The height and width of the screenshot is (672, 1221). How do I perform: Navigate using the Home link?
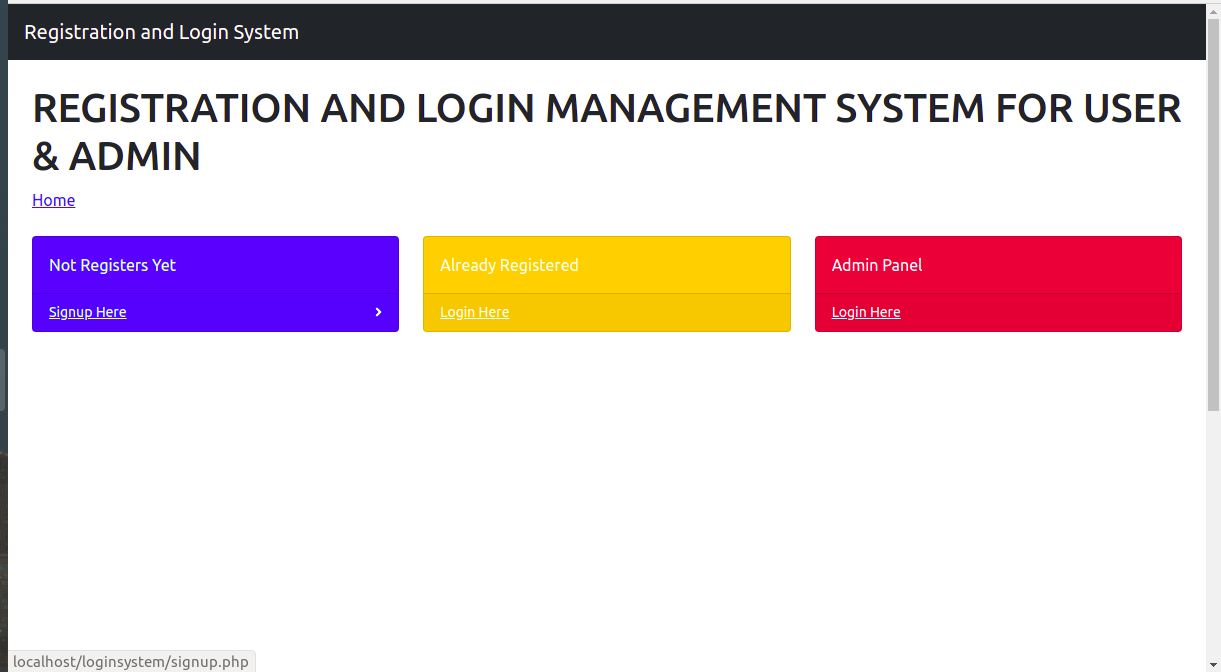pyautogui.click(x=53, y=200)
